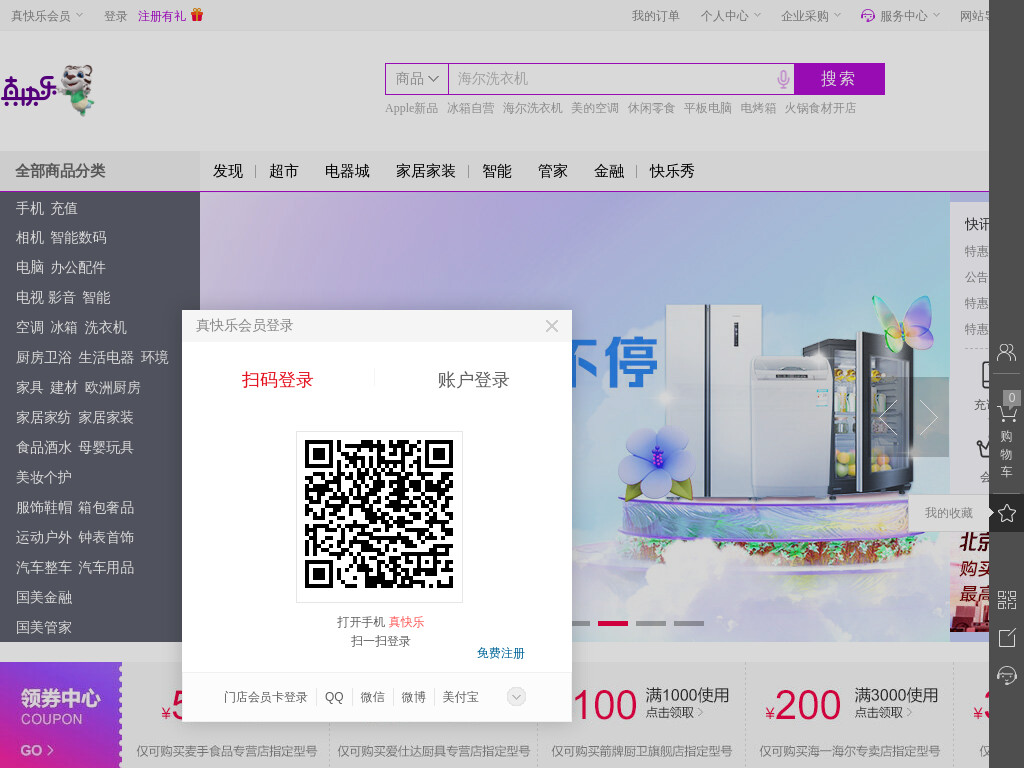Click the 冰箱自营 hot search link
The height and width of the screenshot is (768, 1024).
coord(470,108)
